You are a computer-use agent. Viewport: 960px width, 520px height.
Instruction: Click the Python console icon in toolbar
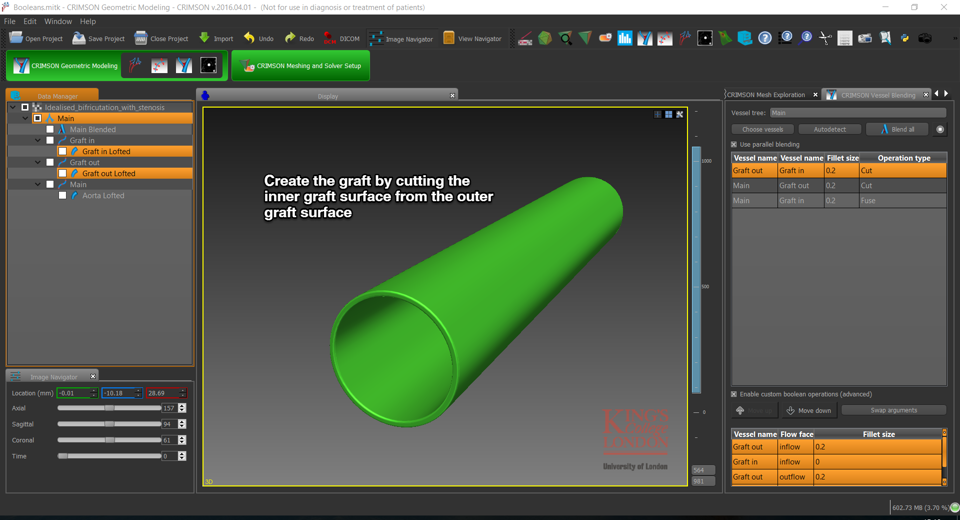pos(905,39)
